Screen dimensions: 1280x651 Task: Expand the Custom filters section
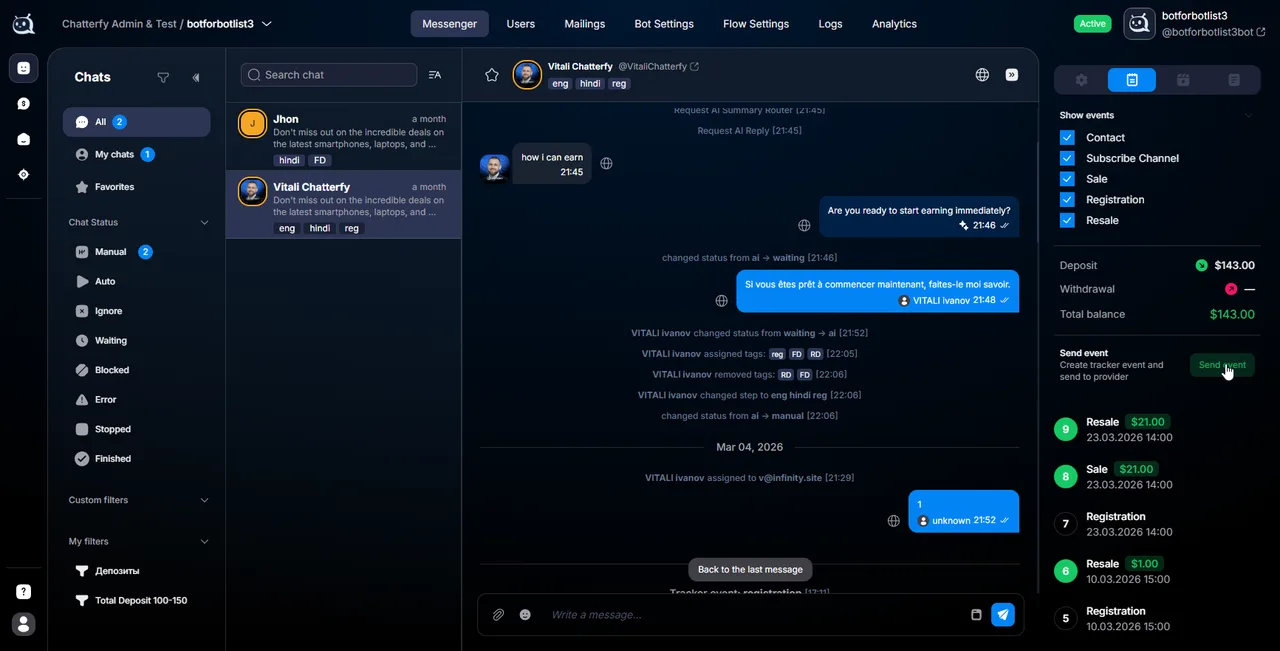tap(204, 500)
